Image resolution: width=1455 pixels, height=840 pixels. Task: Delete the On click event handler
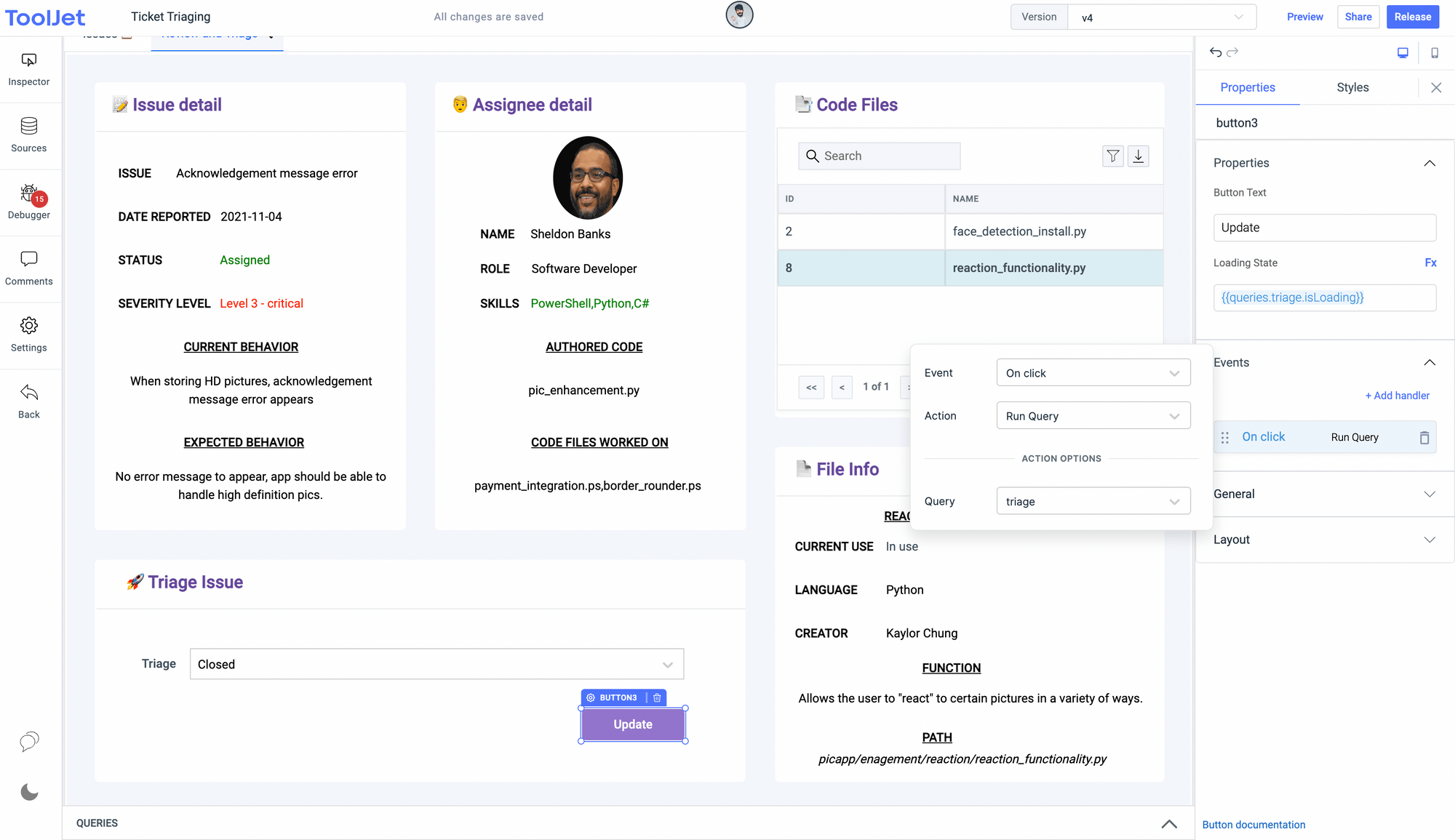pos(1424,437)
